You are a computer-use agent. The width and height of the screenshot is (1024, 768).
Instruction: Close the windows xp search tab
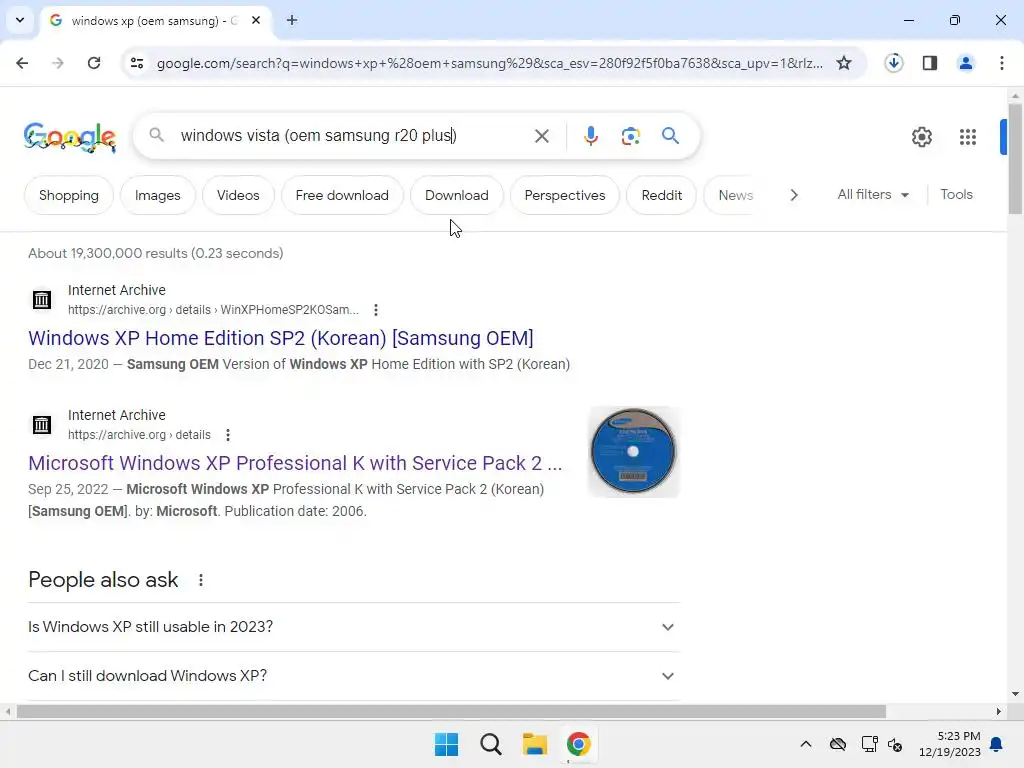coord(256,20)
